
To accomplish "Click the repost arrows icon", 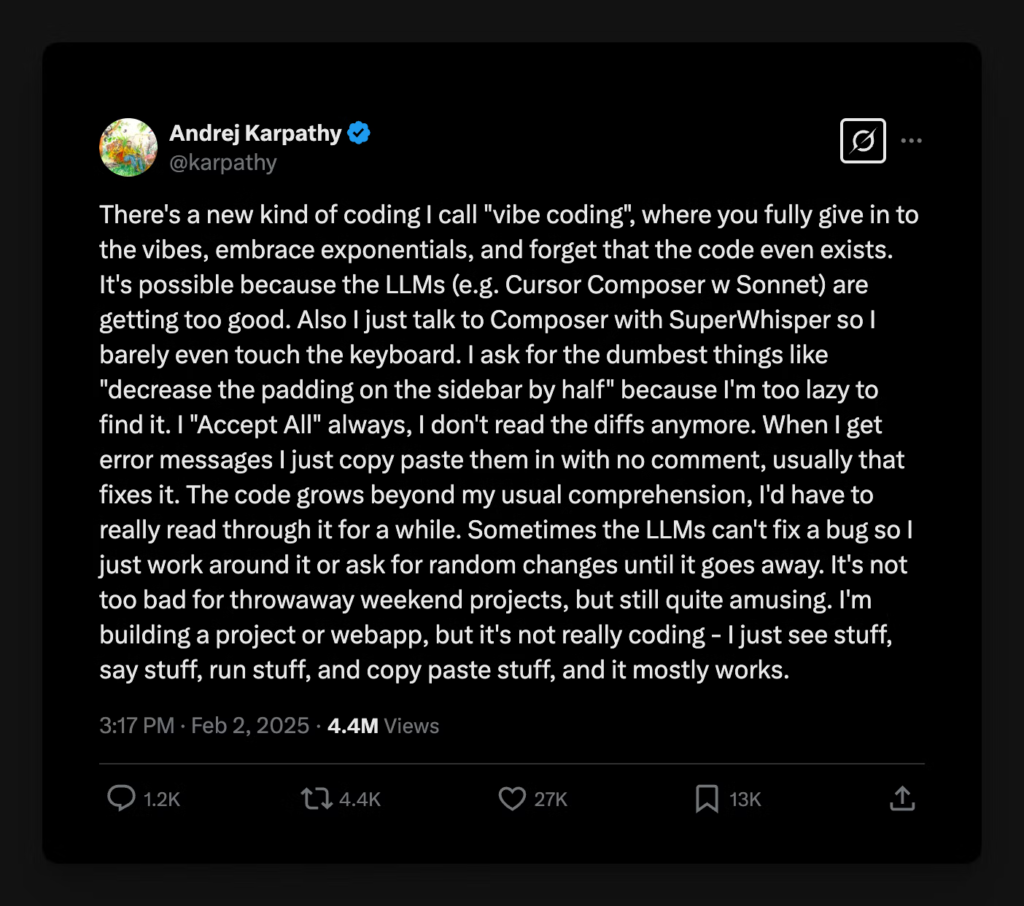I will pyautogui.click(x=316, y=798).
